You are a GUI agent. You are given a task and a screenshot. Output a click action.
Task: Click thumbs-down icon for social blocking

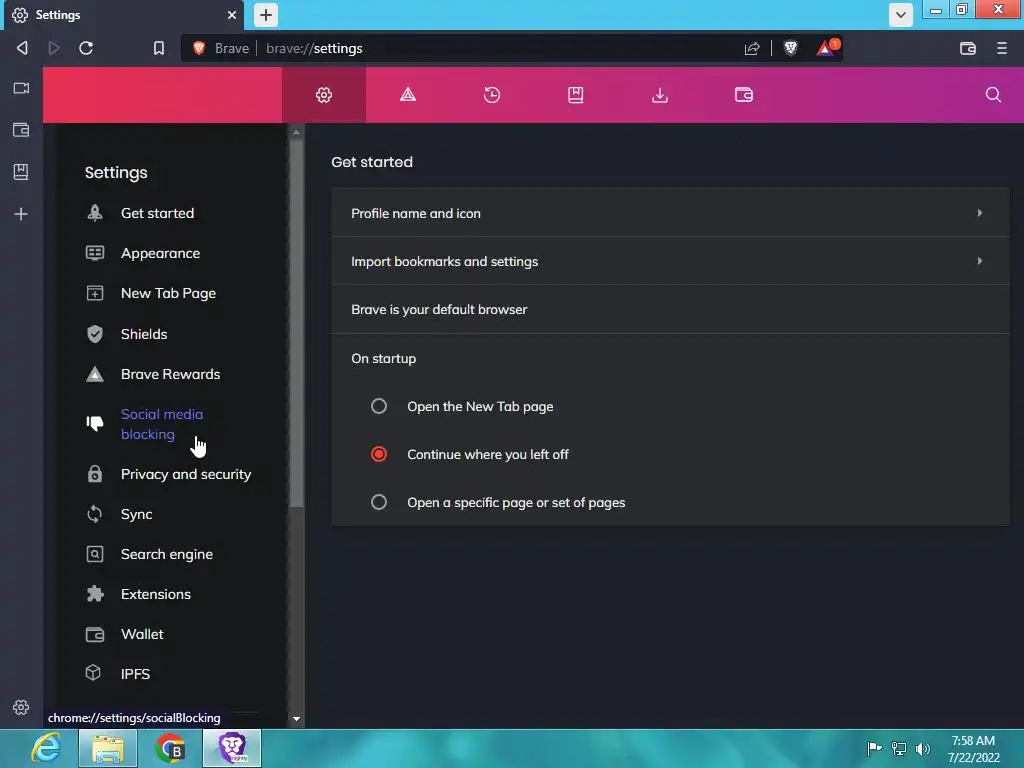(x=95, y=423)
